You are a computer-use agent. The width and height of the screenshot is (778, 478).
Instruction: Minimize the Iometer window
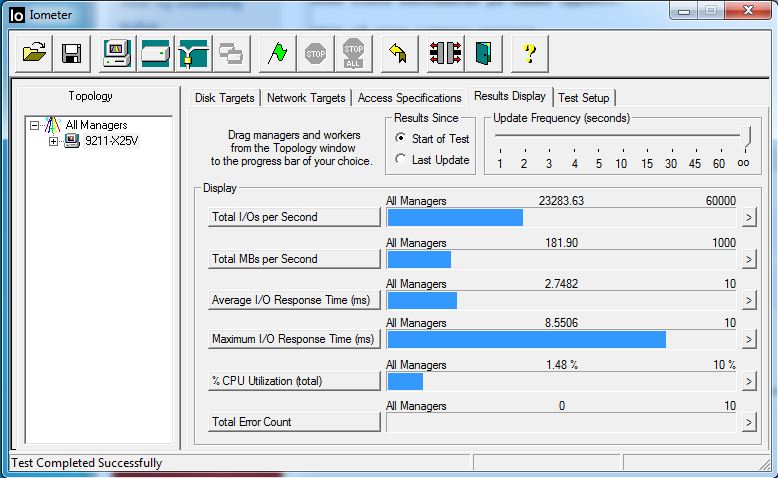pyautogui.click(x=684, y=11)
